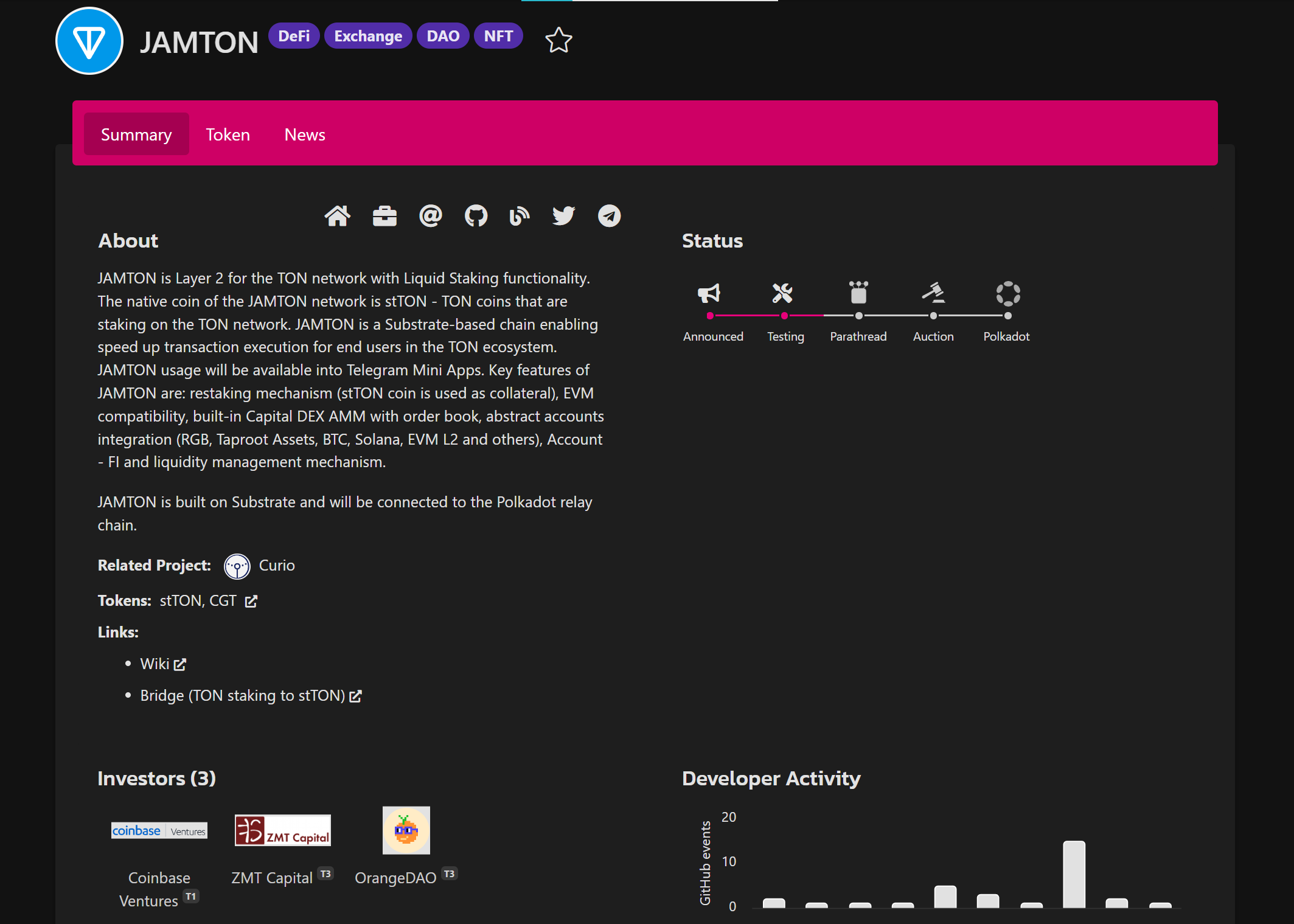Click the Testing tools icon
This screenshot has height=924, width=1294.
tap(783, 293)
